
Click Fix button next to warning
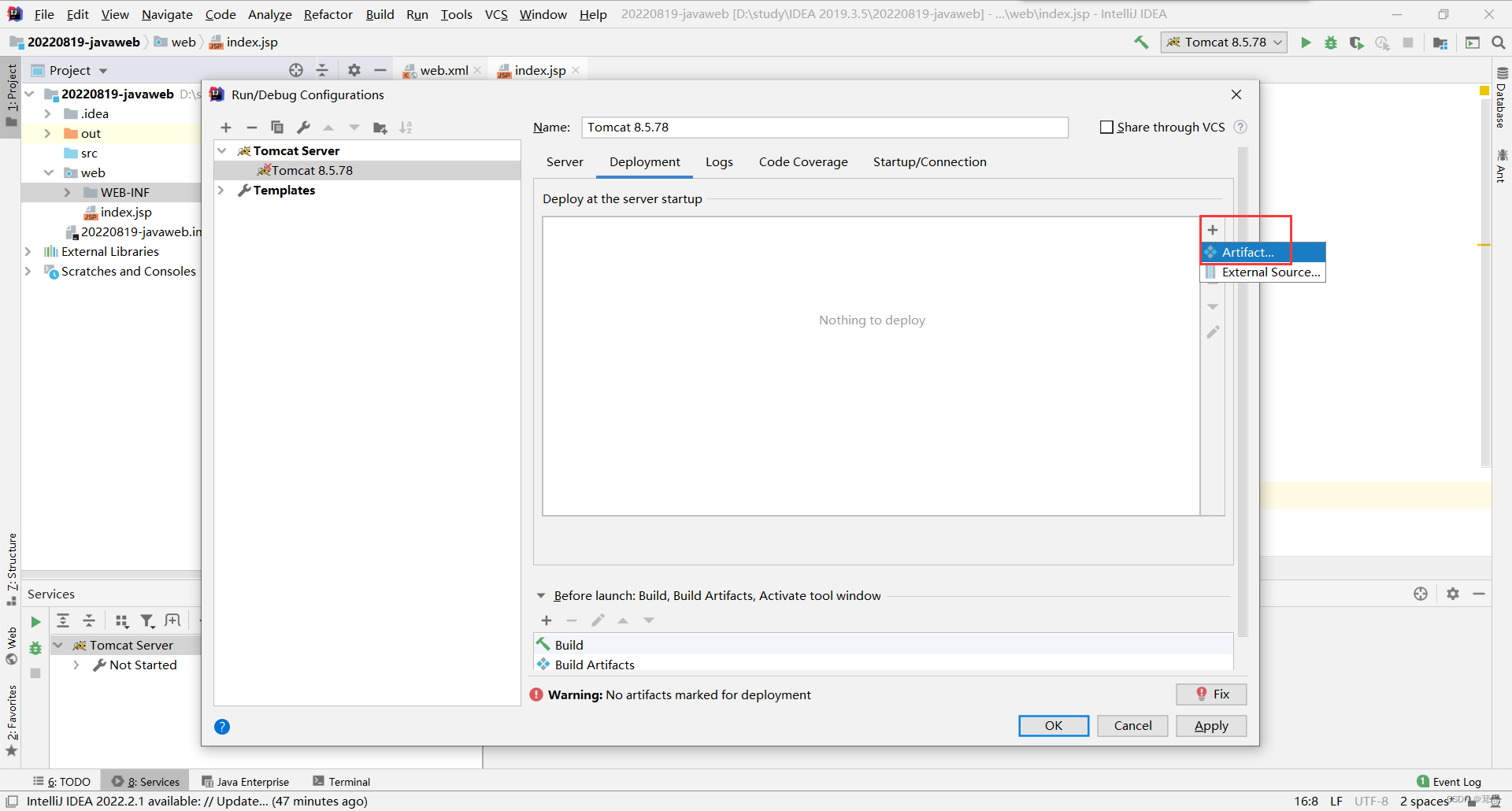pos(1211,694)
